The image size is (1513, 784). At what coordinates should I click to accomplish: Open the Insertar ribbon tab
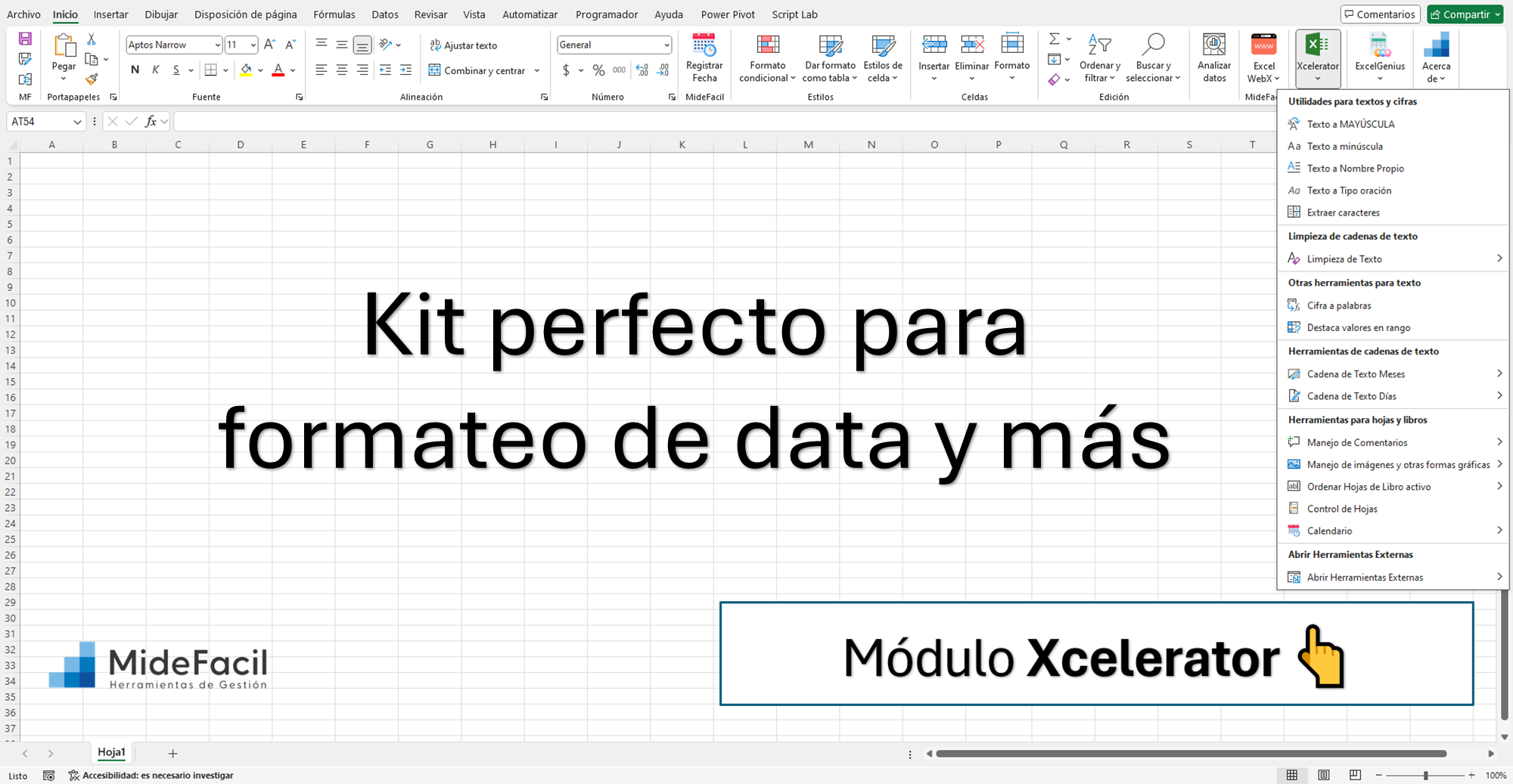110,14
